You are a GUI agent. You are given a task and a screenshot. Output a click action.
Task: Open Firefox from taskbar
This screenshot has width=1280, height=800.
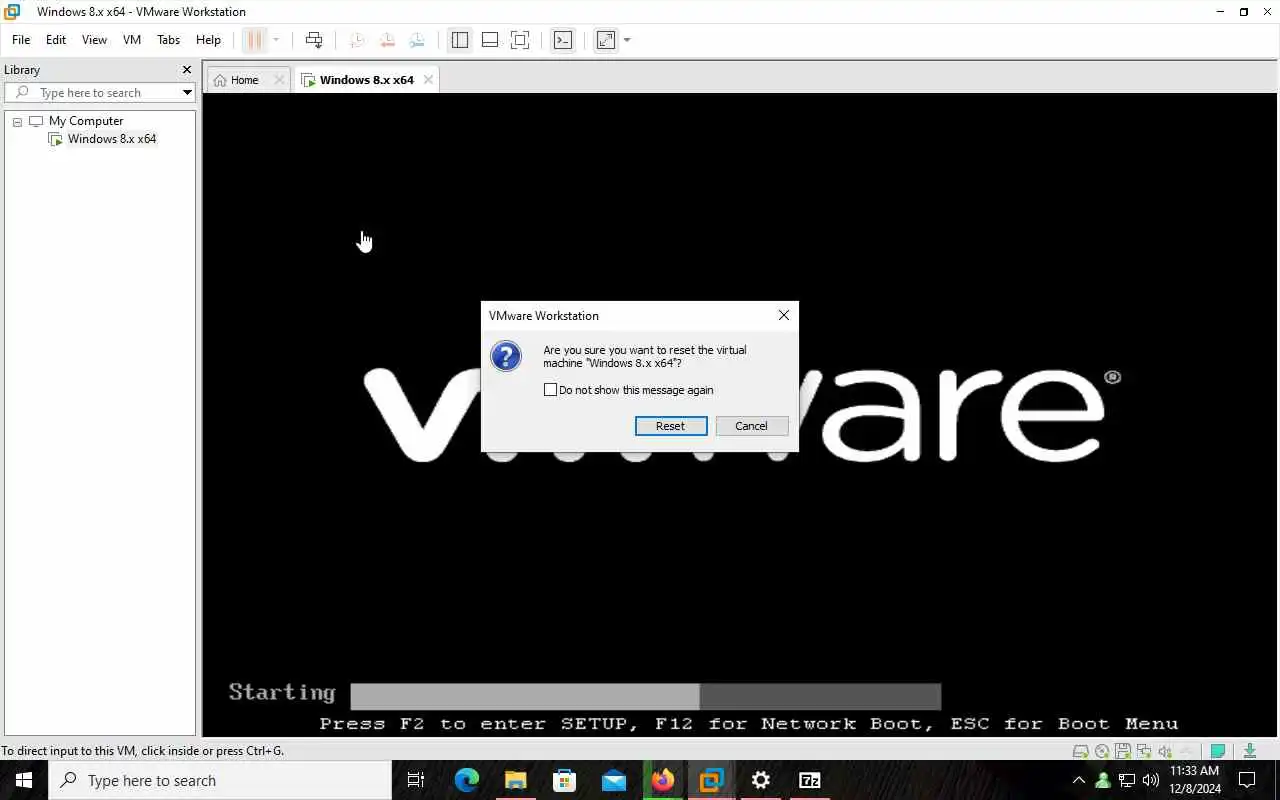pos(663,780)
